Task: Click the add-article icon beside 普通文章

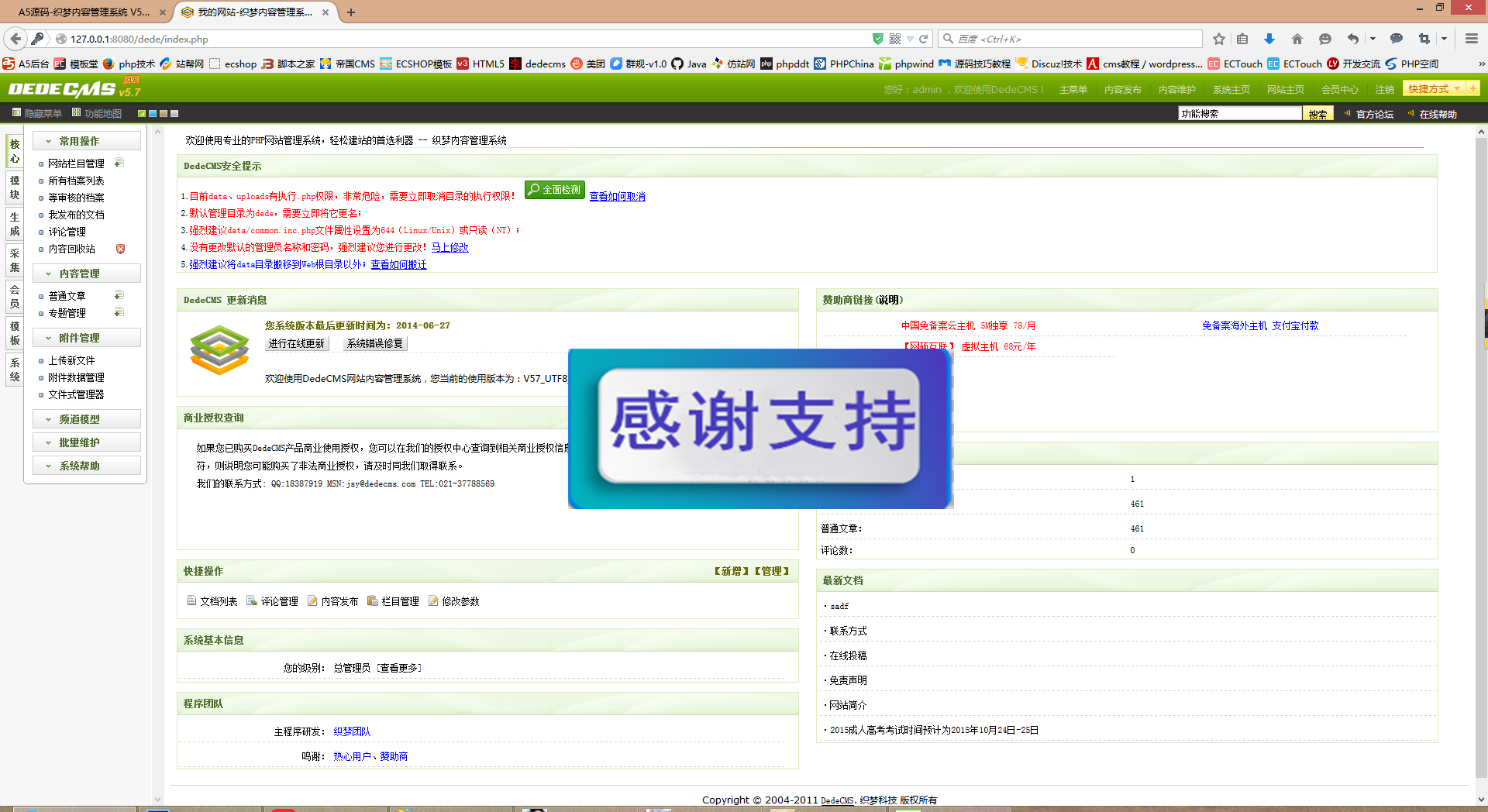Action: pyautogui.click(x=119, y=295)
